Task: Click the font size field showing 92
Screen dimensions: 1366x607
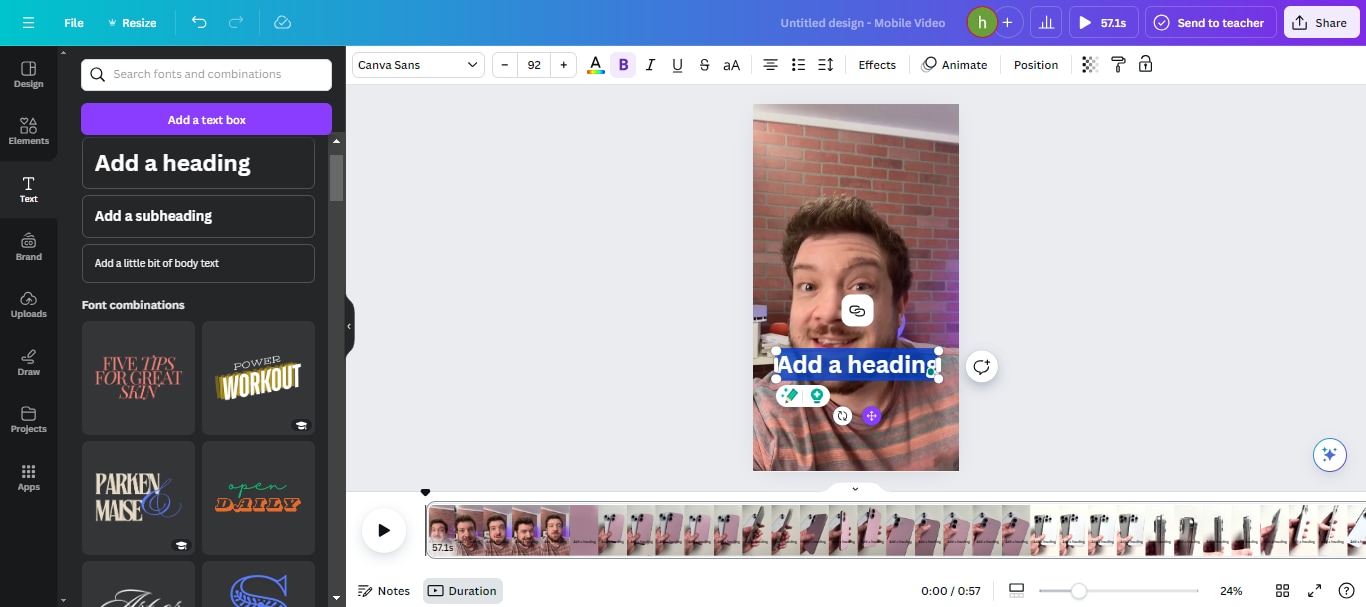Action: coord(534,65)
